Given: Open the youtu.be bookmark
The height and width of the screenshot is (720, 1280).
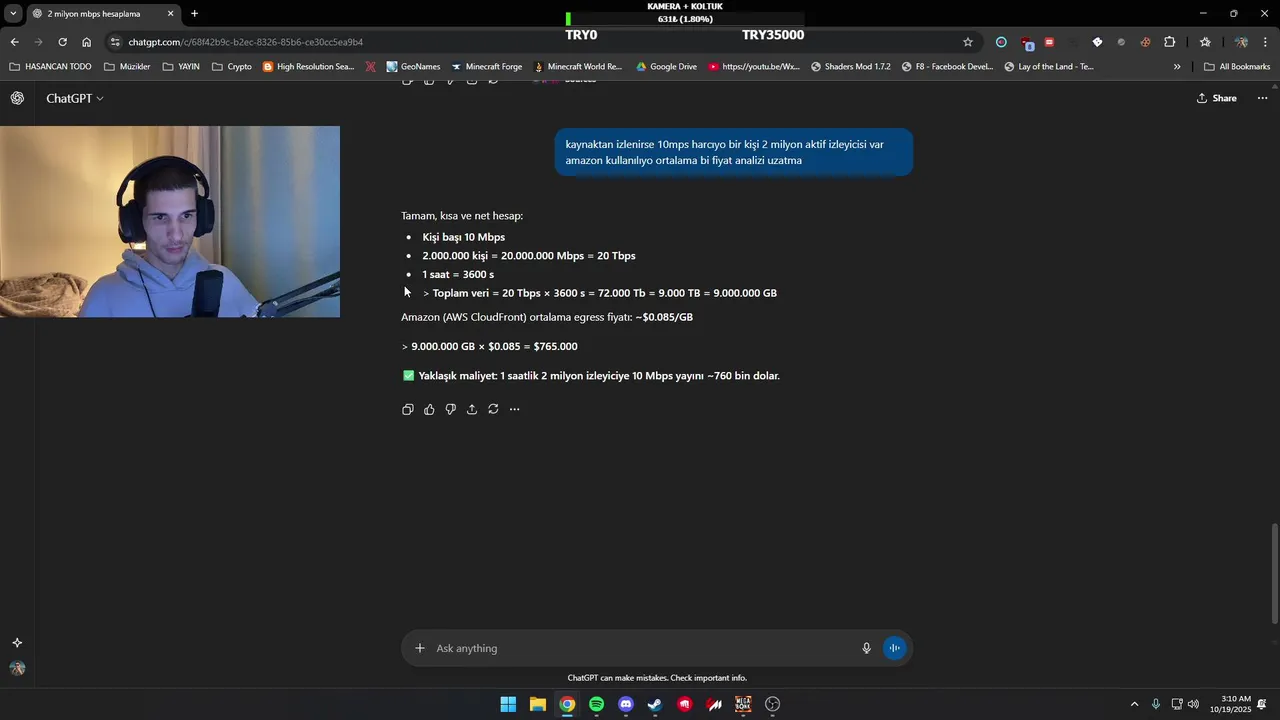Looking at the screenshot, I should click(x=754, y=67).
